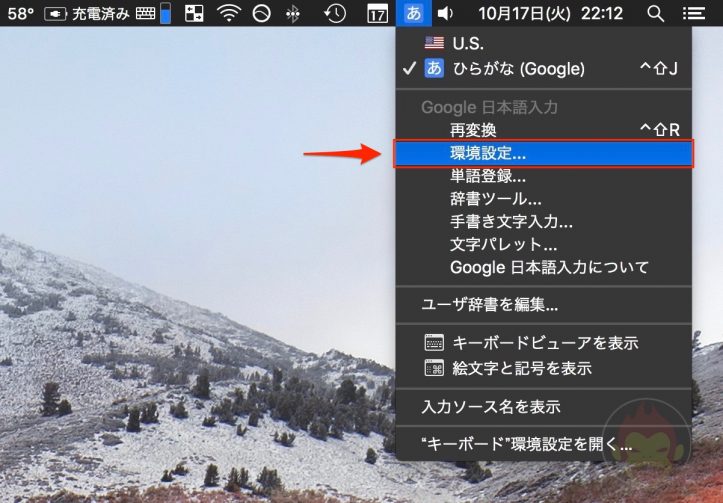The width and height of the screenshot is (723, 503).
Task: Open the window manager grid icon
Action: pos(194,14)
